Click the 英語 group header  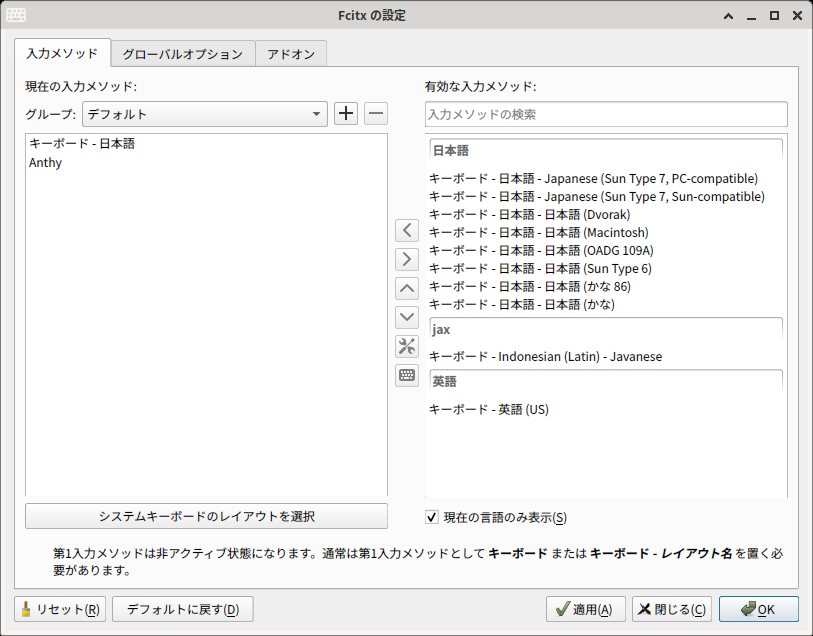pos(606,381)
